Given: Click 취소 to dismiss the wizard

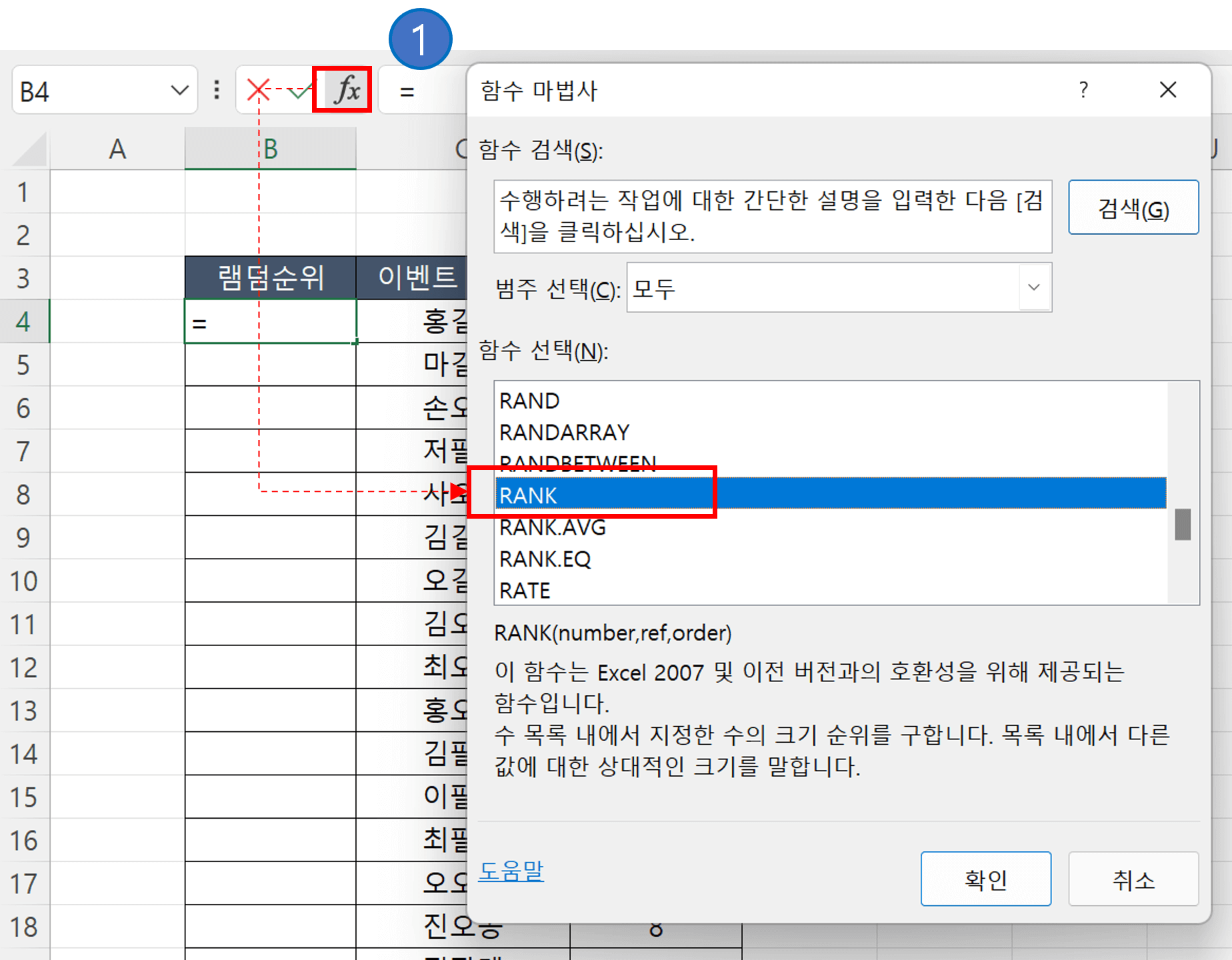Looking at the screenshot, I should click(1133, 879).
